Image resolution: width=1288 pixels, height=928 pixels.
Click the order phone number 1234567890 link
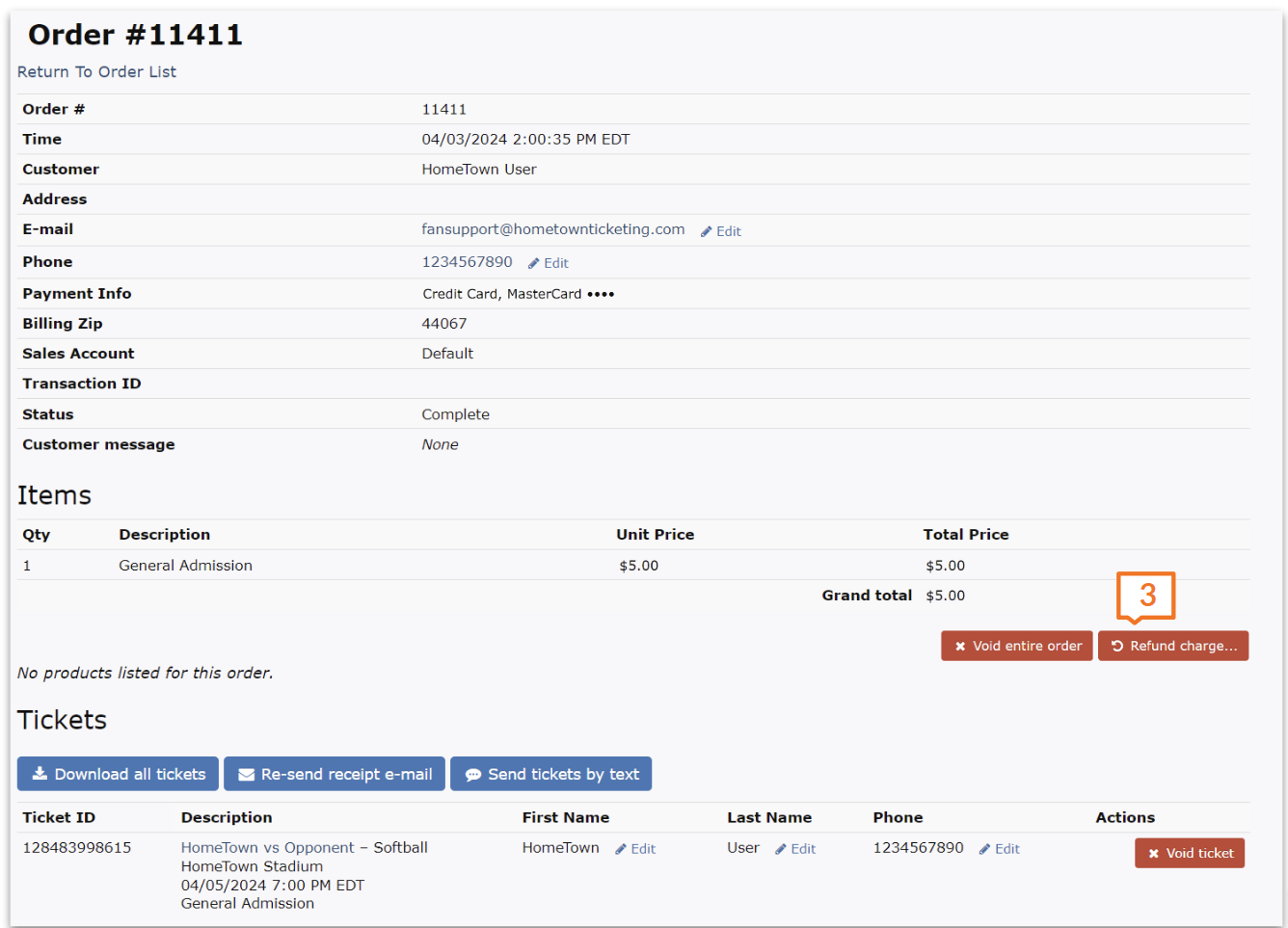point(467,262)
